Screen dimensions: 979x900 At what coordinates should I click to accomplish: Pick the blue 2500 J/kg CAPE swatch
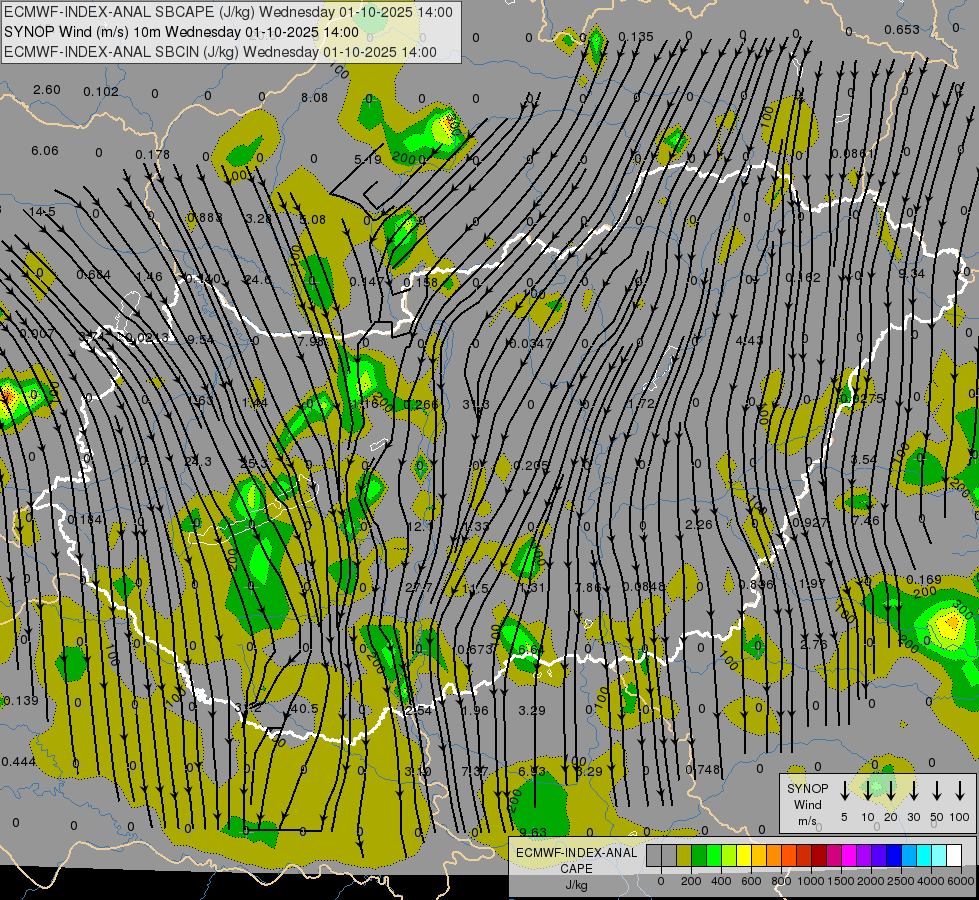click(894, 856)
